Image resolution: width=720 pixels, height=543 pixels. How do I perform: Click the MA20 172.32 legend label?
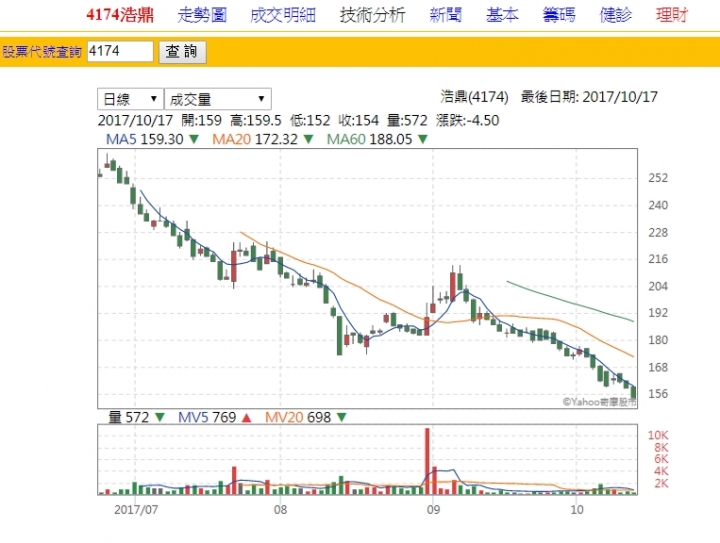click(x=255, y=139)
